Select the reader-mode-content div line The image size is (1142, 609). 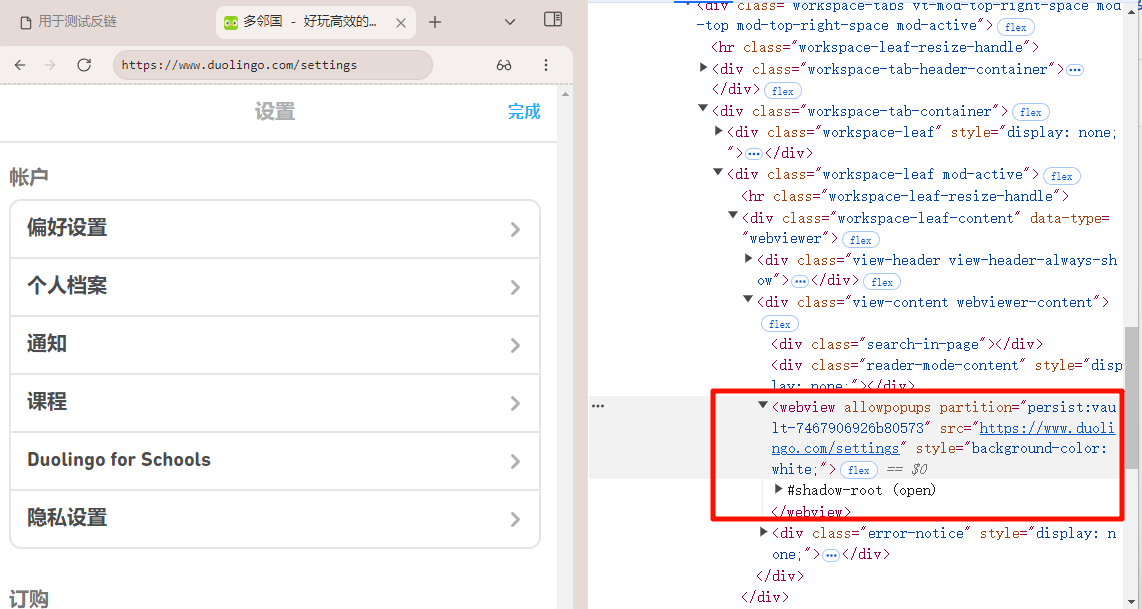click(947, 375)
